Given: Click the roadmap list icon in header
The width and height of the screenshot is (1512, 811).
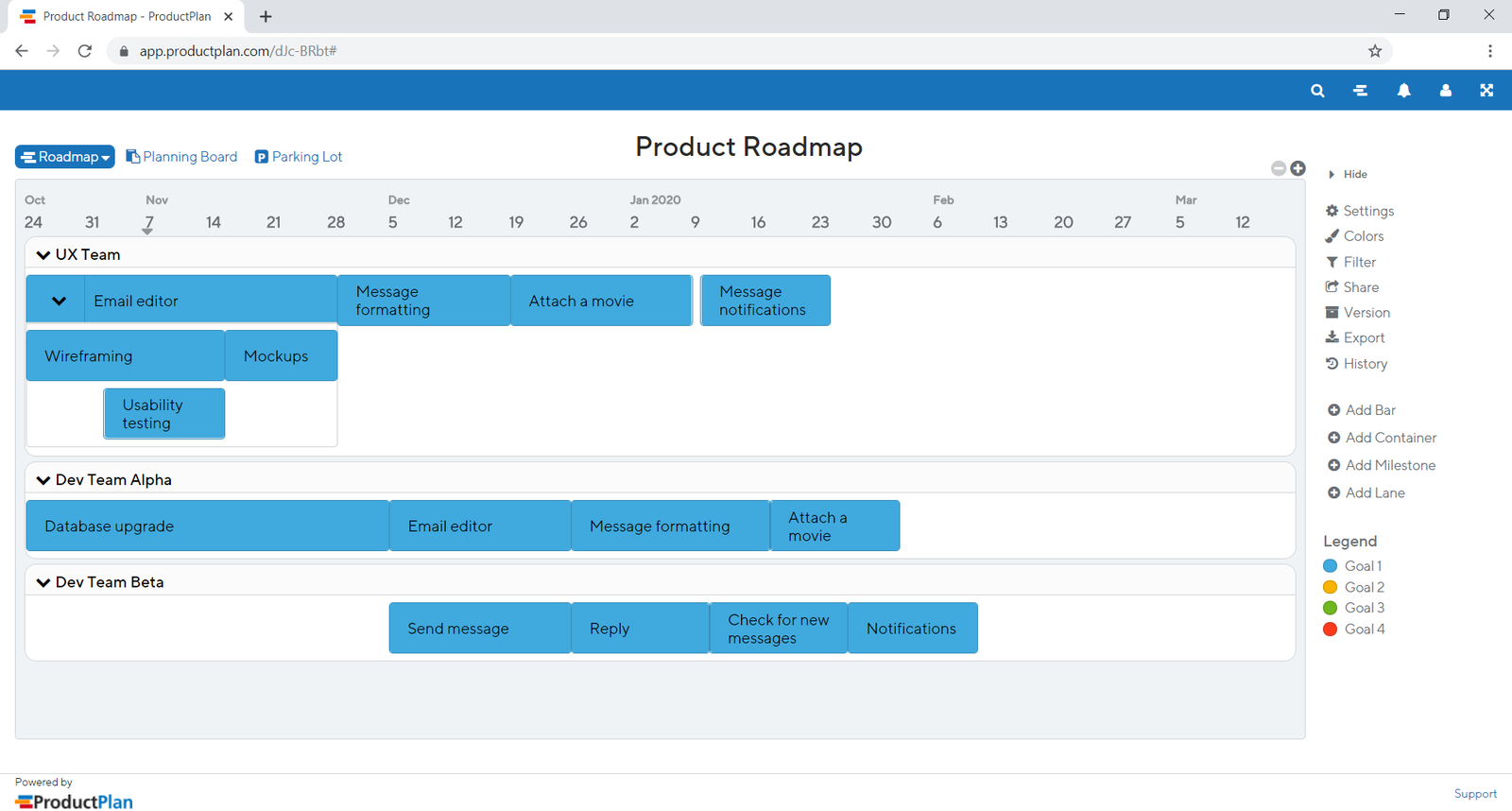Looking at the screenshot, I should click(x=1360, y=91).
